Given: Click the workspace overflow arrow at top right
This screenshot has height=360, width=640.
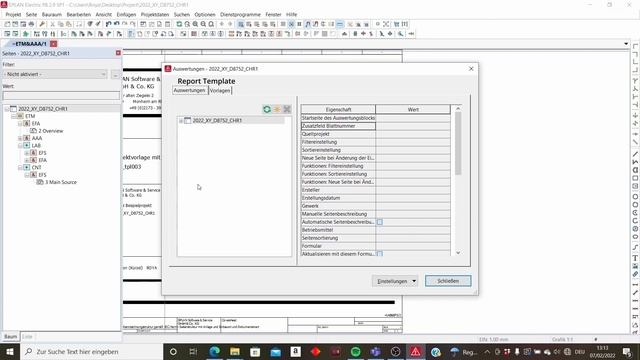Looking at the screenshot, I should pos(626,44).
